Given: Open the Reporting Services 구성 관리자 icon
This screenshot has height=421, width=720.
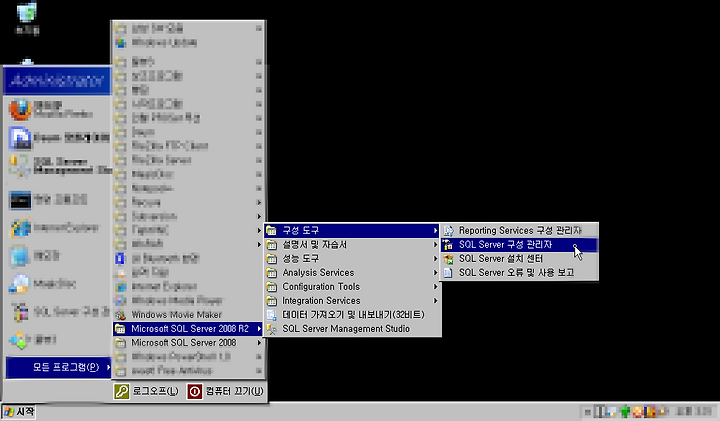Looking at the screenshot, I should (x=449, y=230).
